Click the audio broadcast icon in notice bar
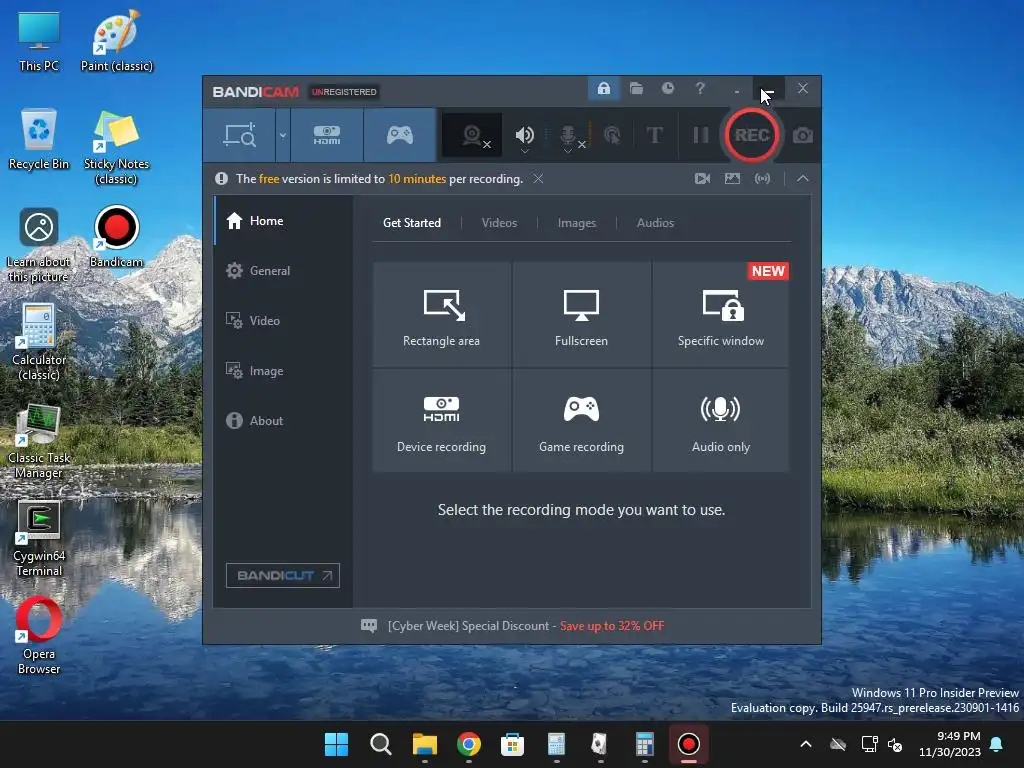Viewport: 1024px width, 768px height. [x=762, y=178]
